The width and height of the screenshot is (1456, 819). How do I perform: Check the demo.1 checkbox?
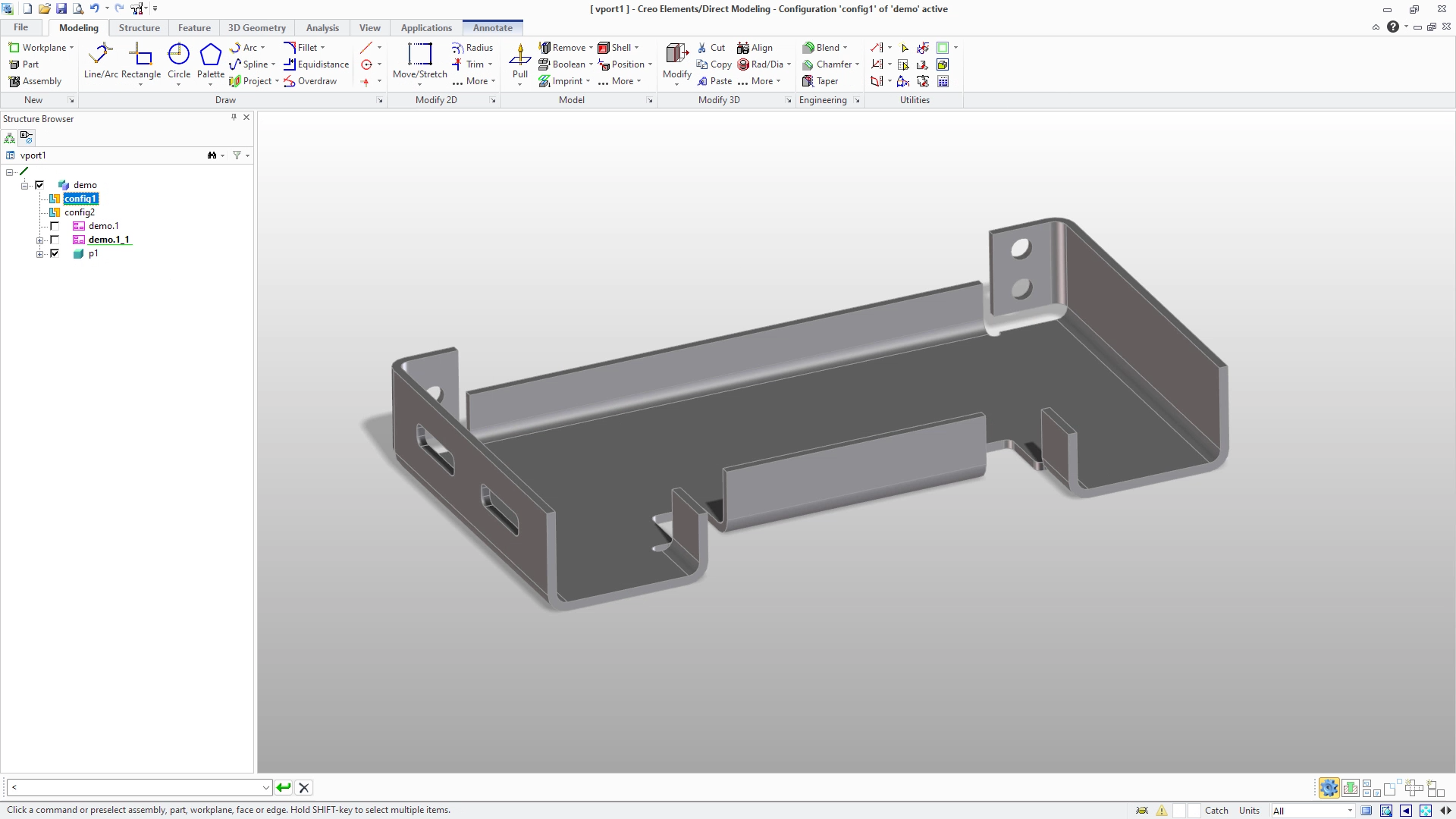55,226
